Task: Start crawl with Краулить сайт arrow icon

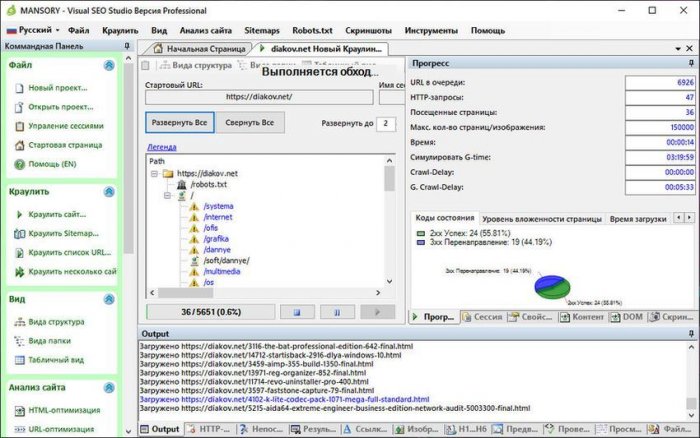Action: (19, 214)
